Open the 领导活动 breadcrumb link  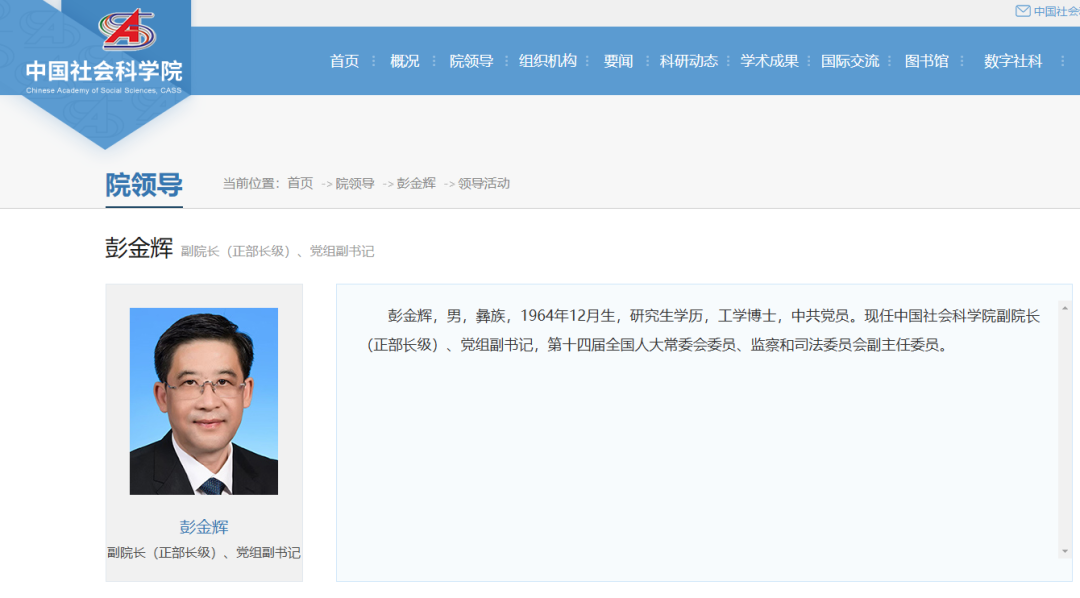coord(484,183)
